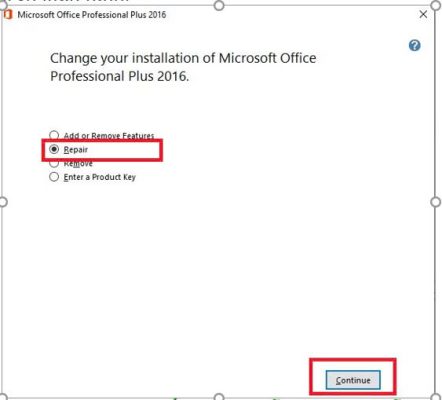Screen dimensions: 442x400
Task: Click the Enter a Product Key label text
Action: [x=100, y=177]
